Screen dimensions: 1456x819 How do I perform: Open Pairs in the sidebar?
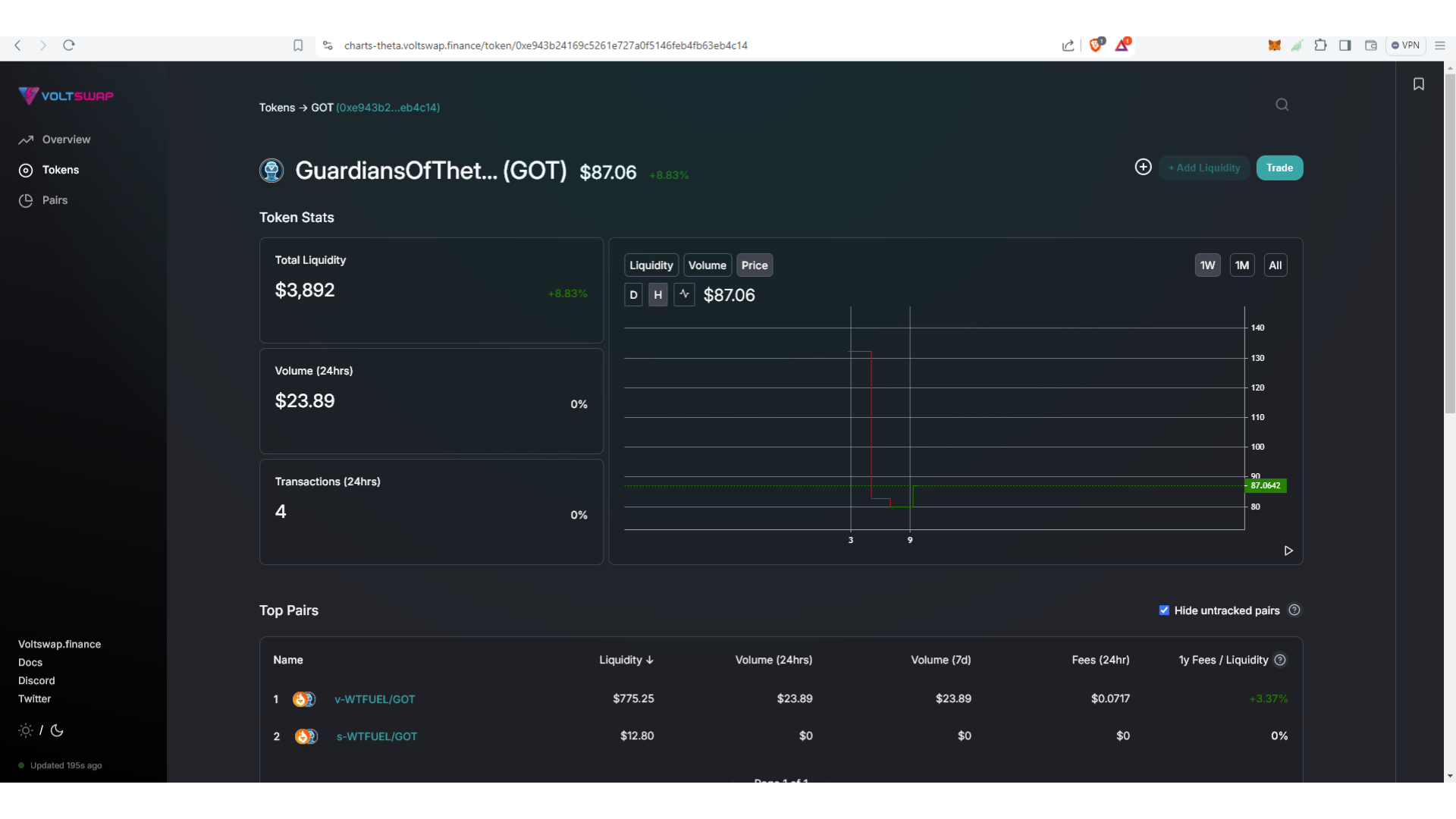[x=55, y=200]
